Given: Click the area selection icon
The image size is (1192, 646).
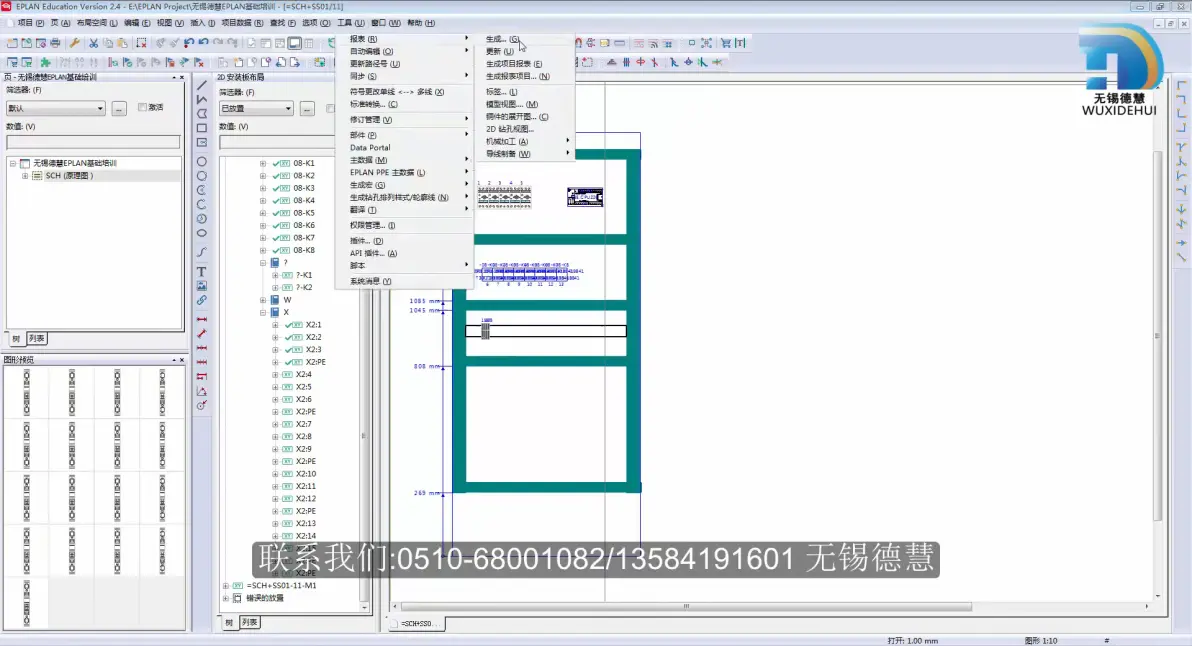Looking at the screenshot, I should [x=141, y=43].
